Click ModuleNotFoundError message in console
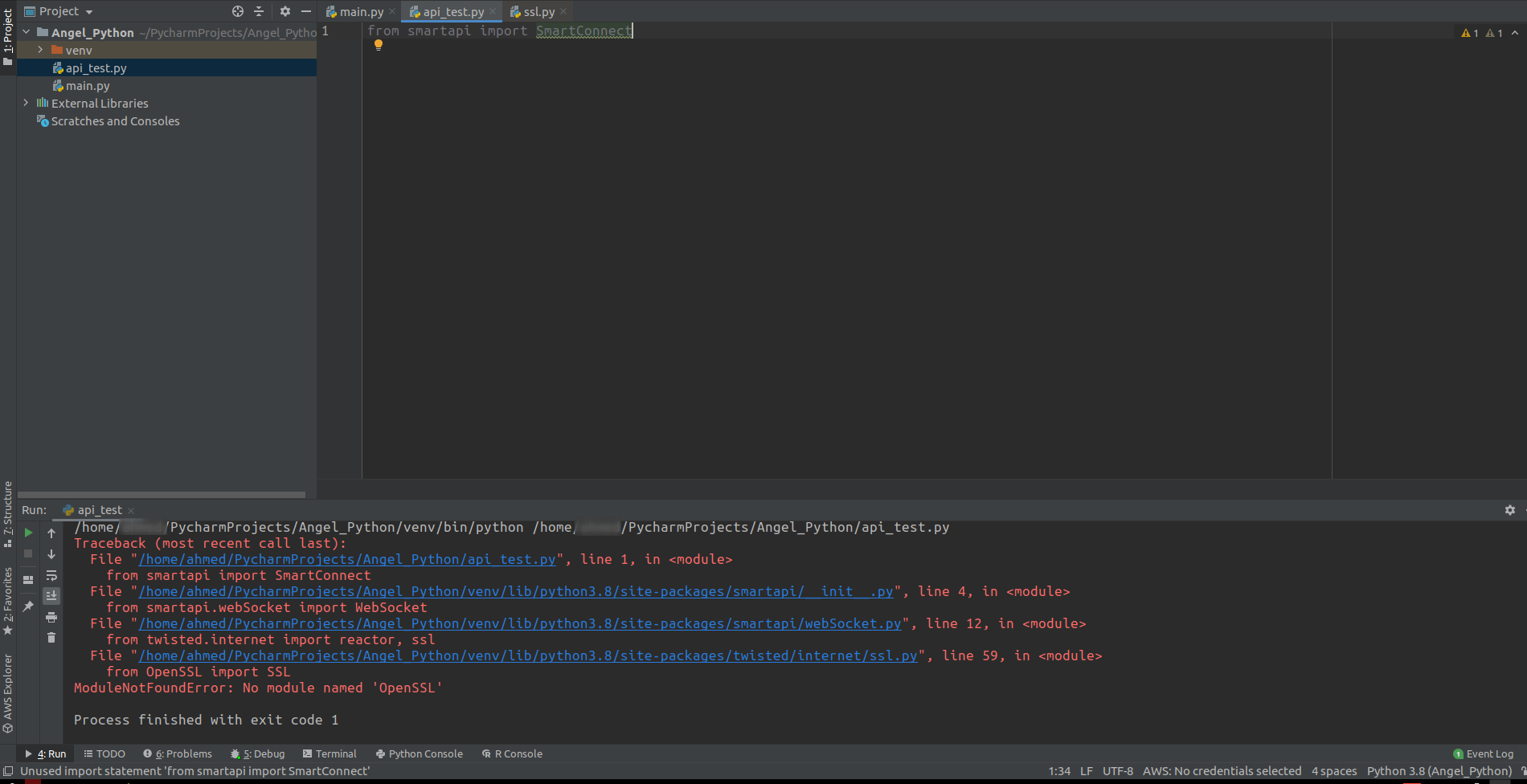 coord(258,688)
